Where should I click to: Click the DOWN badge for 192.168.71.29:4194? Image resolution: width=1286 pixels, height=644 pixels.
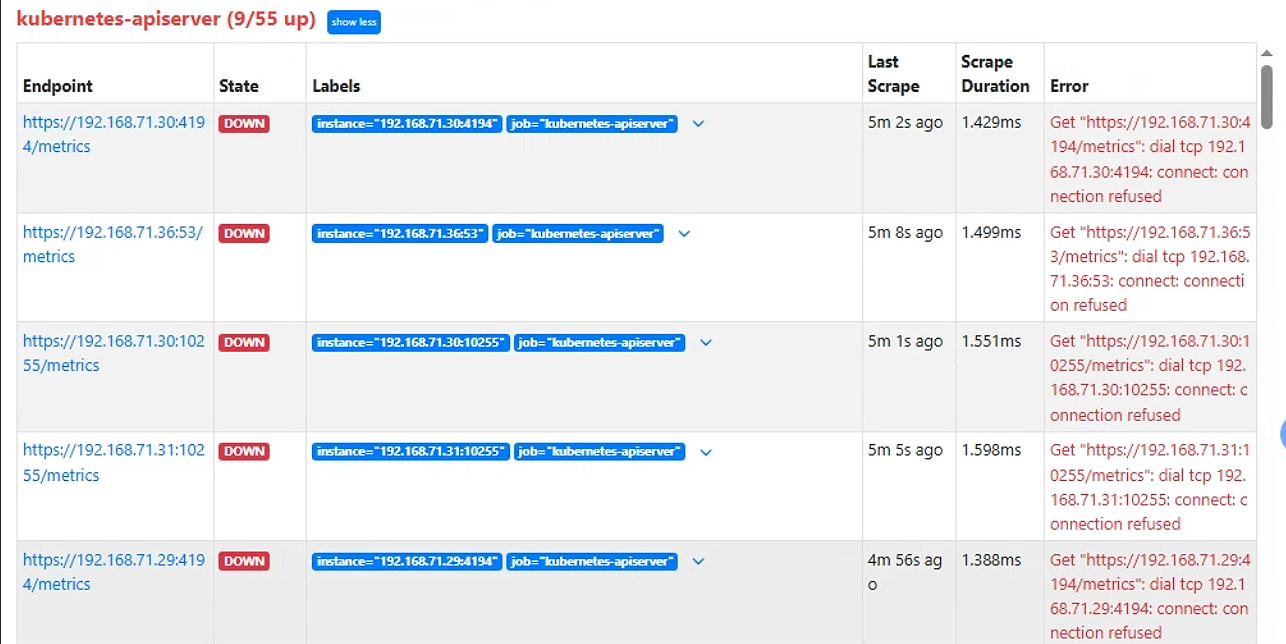pyautogui.click(x=244, y=561)
